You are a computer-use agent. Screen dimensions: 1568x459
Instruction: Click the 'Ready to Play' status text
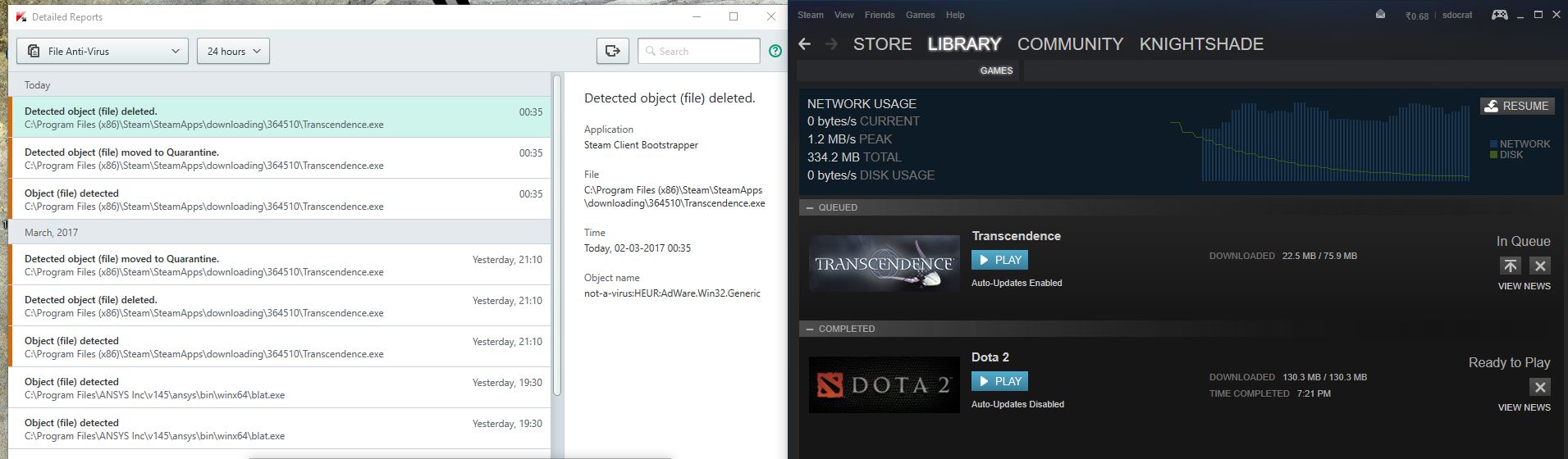(x=1509, y=363)
